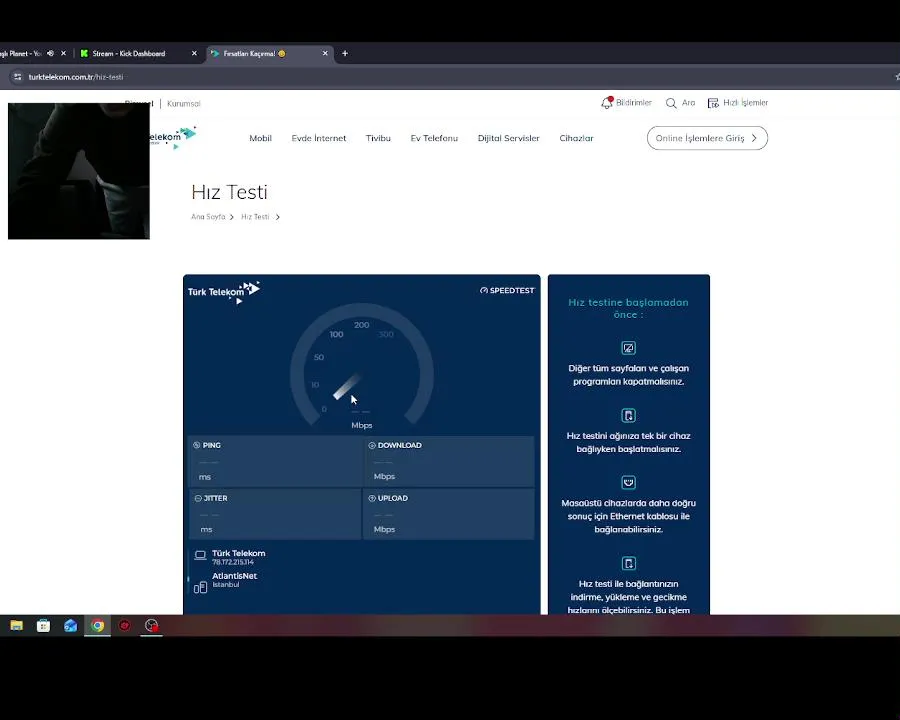900x720 pixels.
Task: Click the Kurumsal link
Action: point(184,104)
